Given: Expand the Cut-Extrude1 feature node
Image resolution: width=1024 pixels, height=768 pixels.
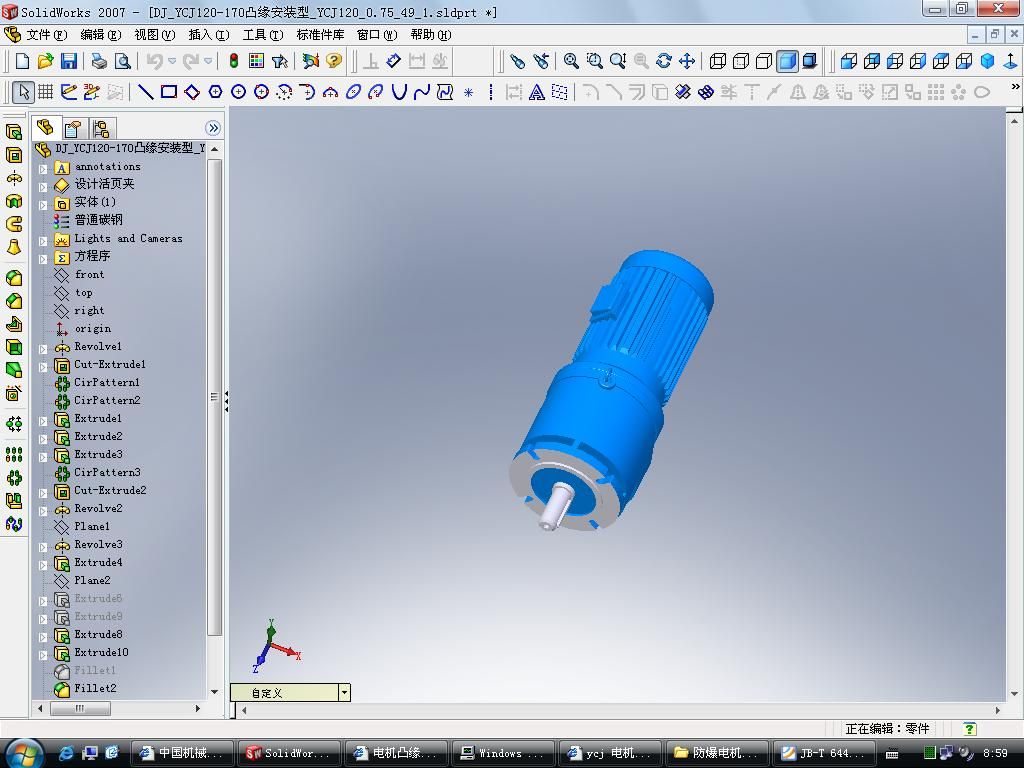Looking at the screenshot, I should click(43, 366).
